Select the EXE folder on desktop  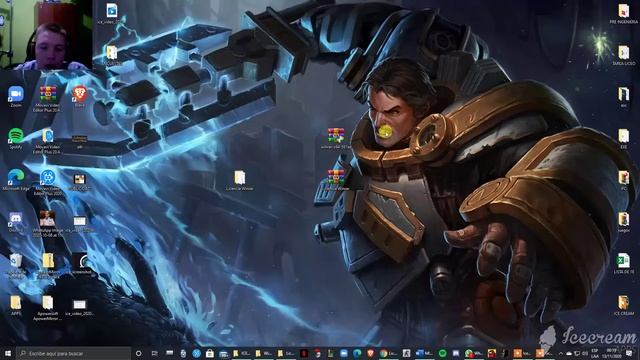623,138
